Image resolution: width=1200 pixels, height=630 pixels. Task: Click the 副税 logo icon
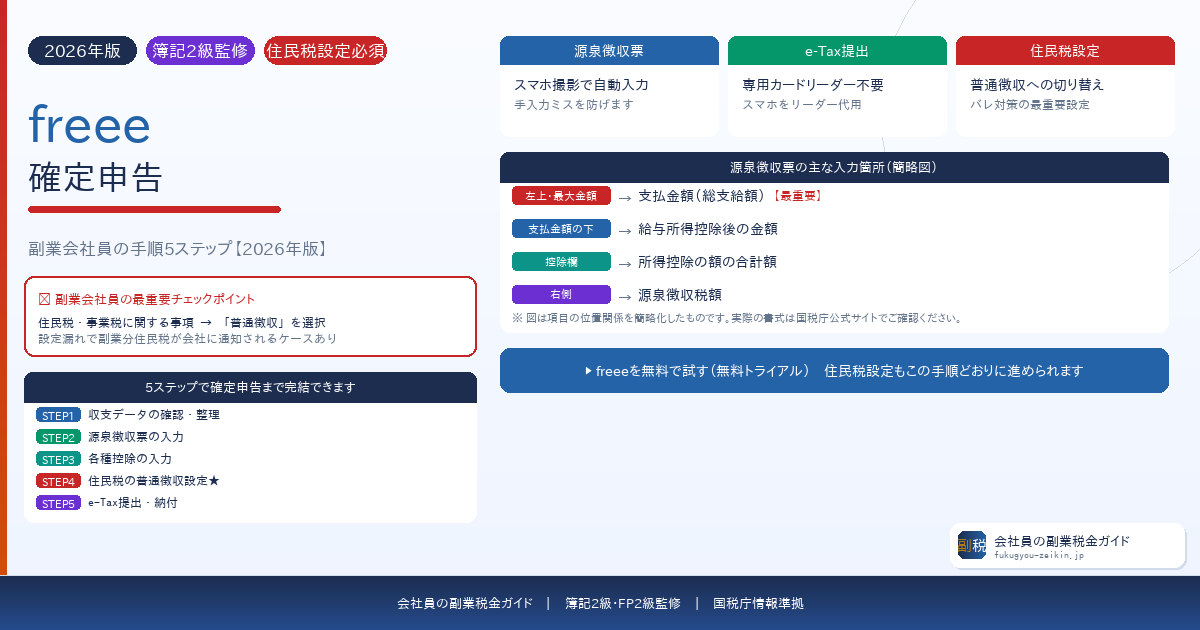tap(971, 545)
